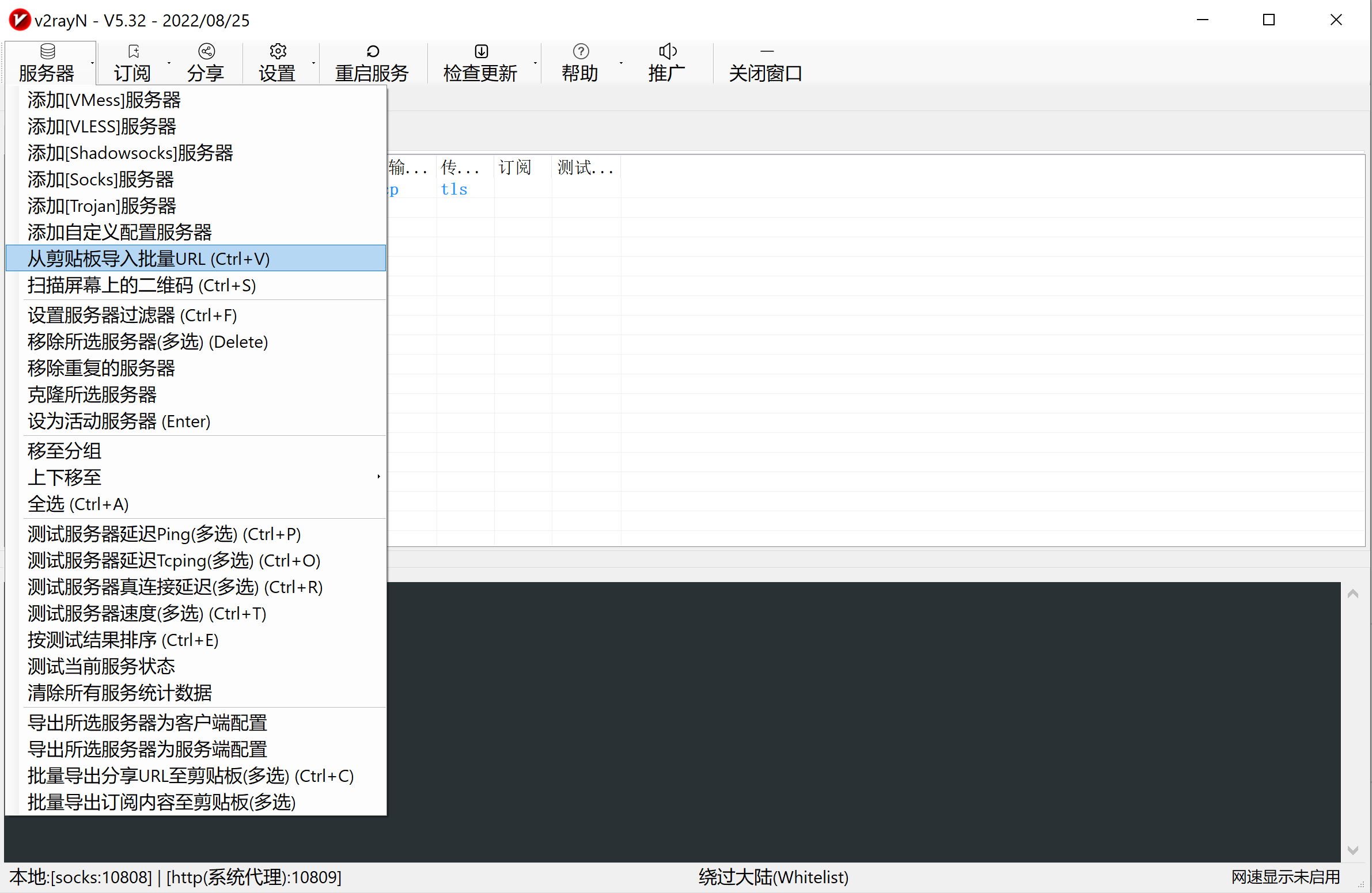Click the 分享 share toolbar icon
Image resolution: width=1372 pixels, height=893 pixels.
click(206, 51)
